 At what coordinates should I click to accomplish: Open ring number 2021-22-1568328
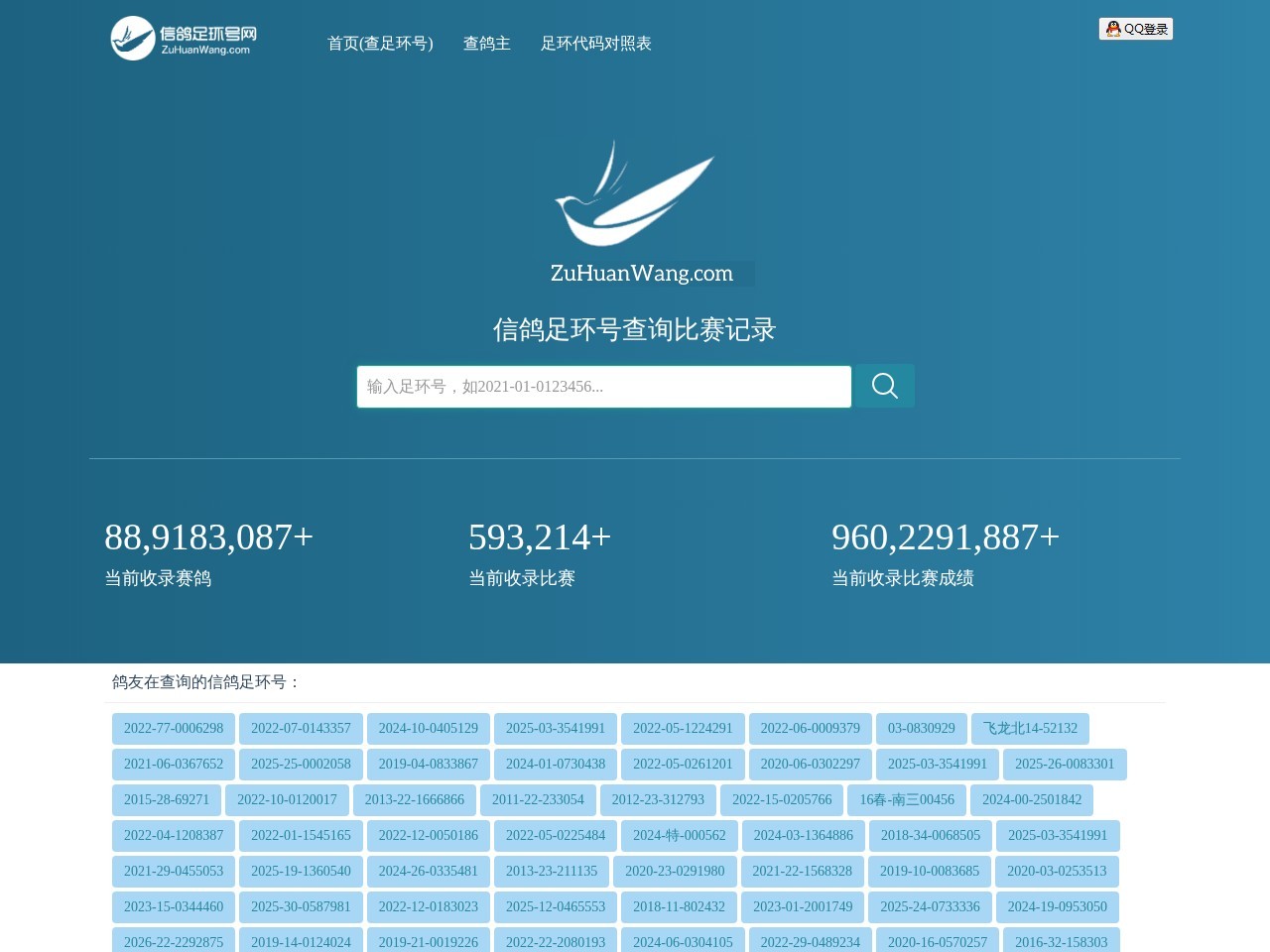point(802,872)
